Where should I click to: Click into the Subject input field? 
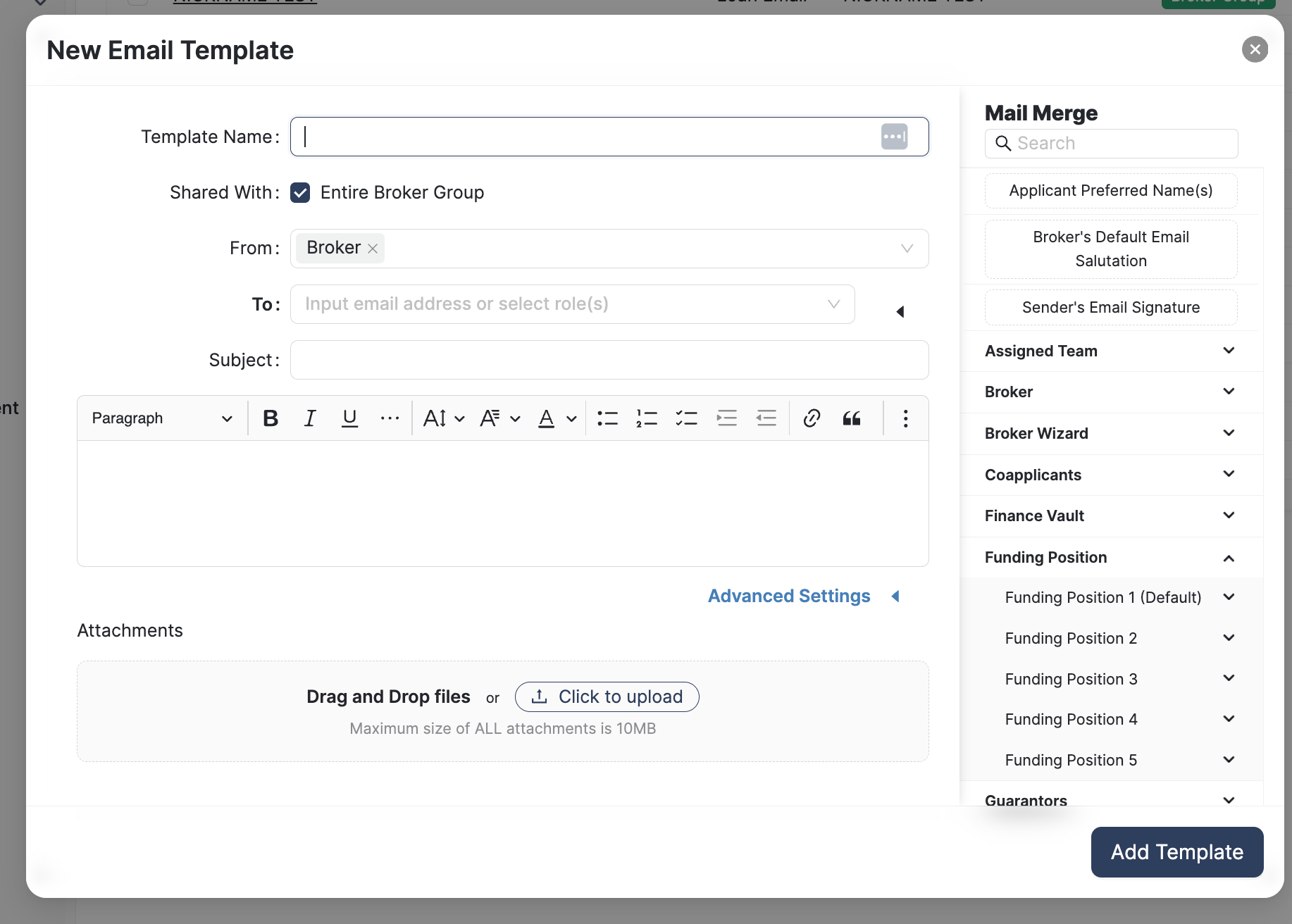609,360
